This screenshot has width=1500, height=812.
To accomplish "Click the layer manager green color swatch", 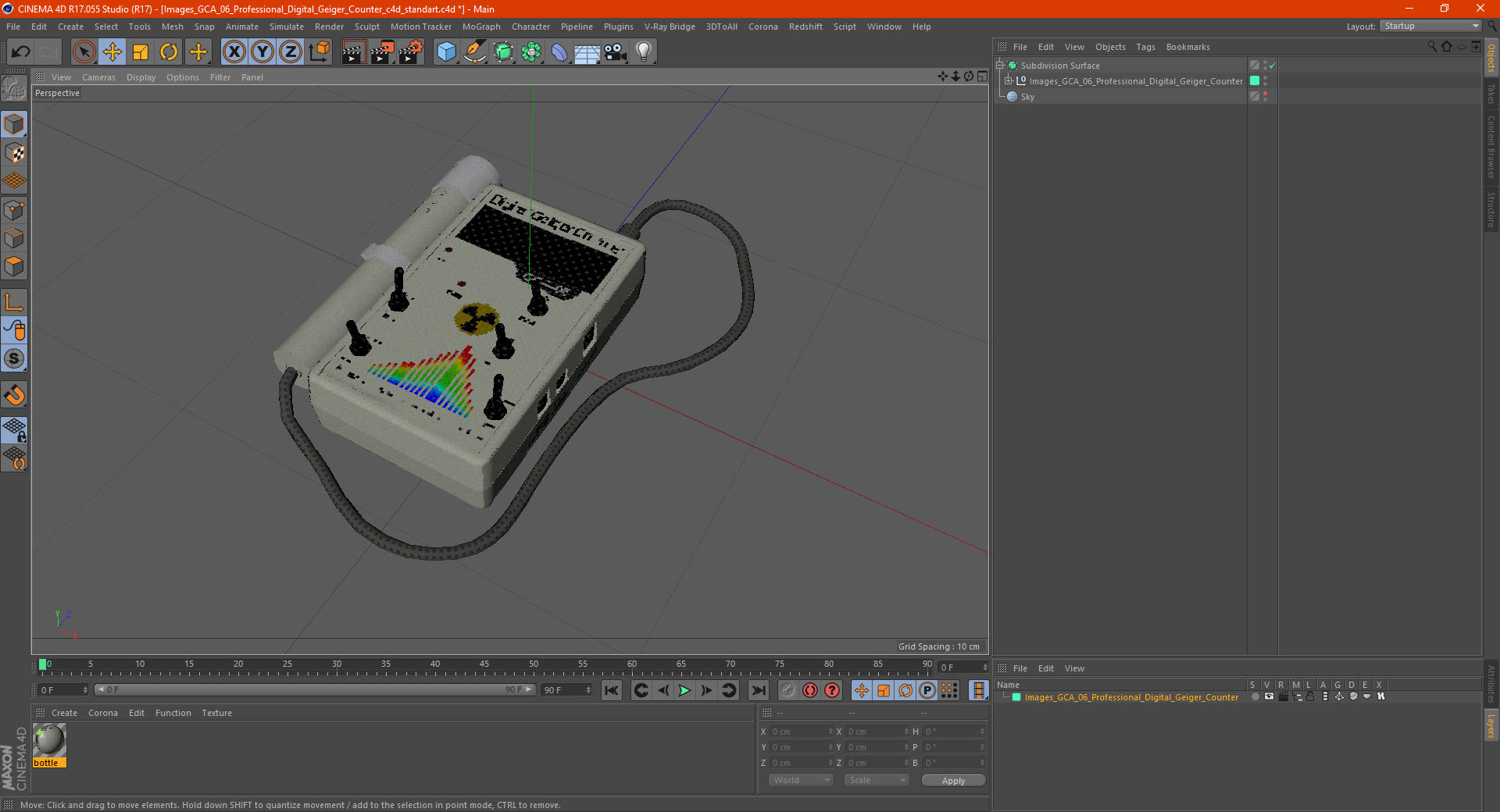I will 1016,697.
